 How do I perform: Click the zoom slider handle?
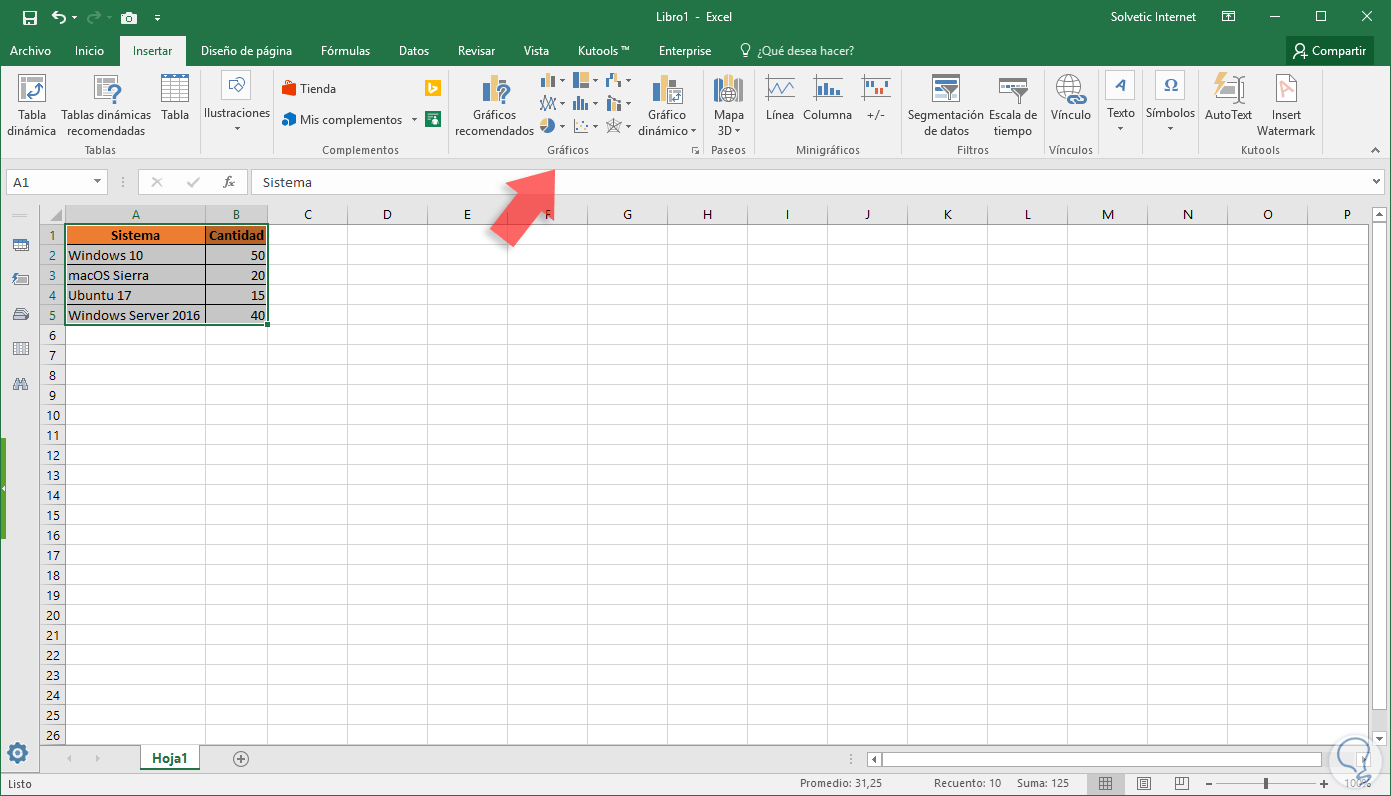click(1266, 783)
